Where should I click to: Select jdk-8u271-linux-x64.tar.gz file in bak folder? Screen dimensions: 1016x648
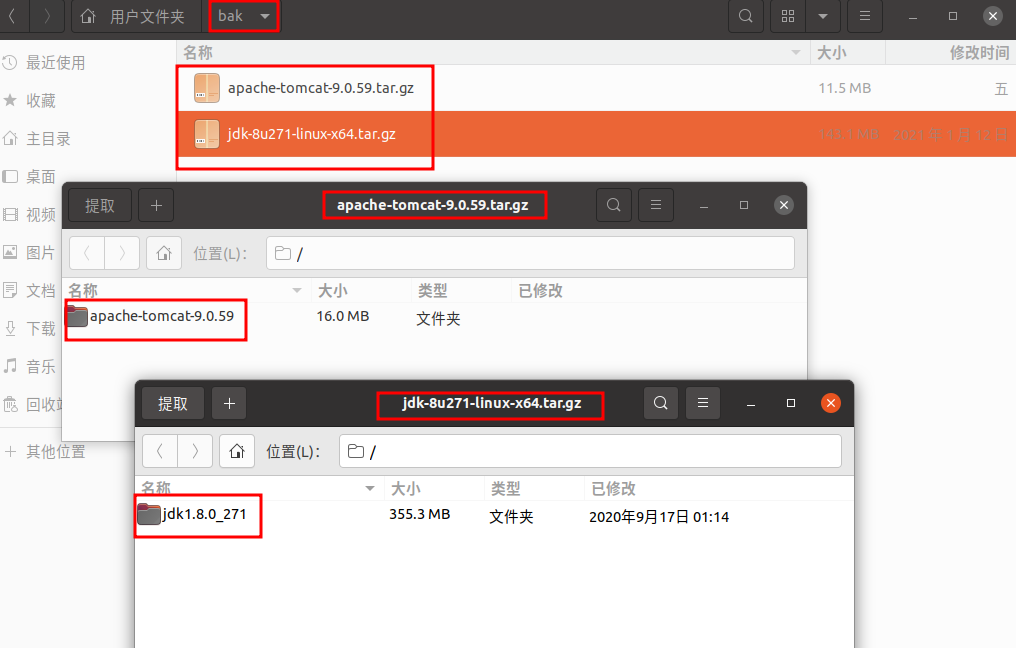(x=596, y=134)
